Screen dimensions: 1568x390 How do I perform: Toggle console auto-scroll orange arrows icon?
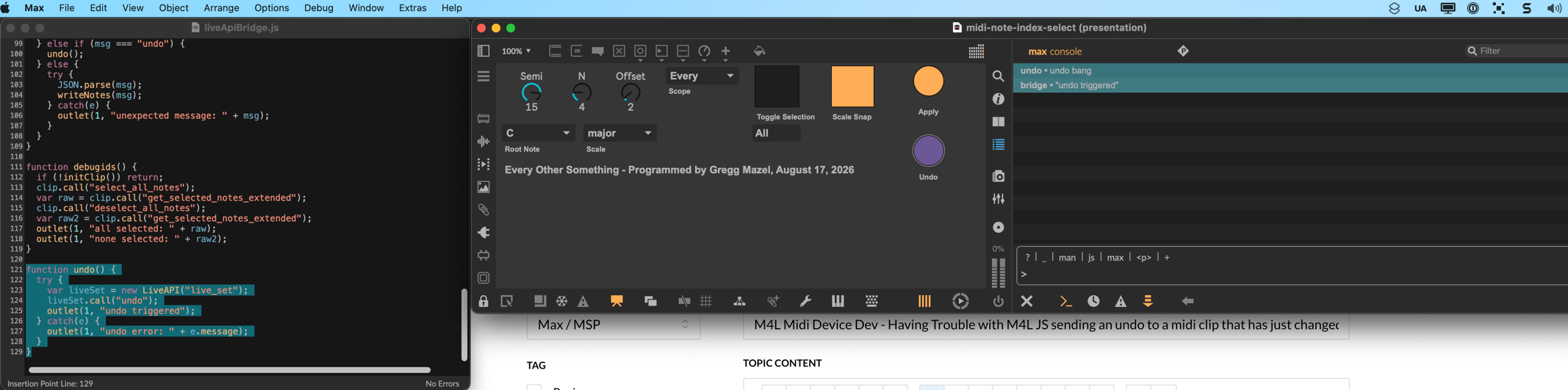tap(1148, 301)
